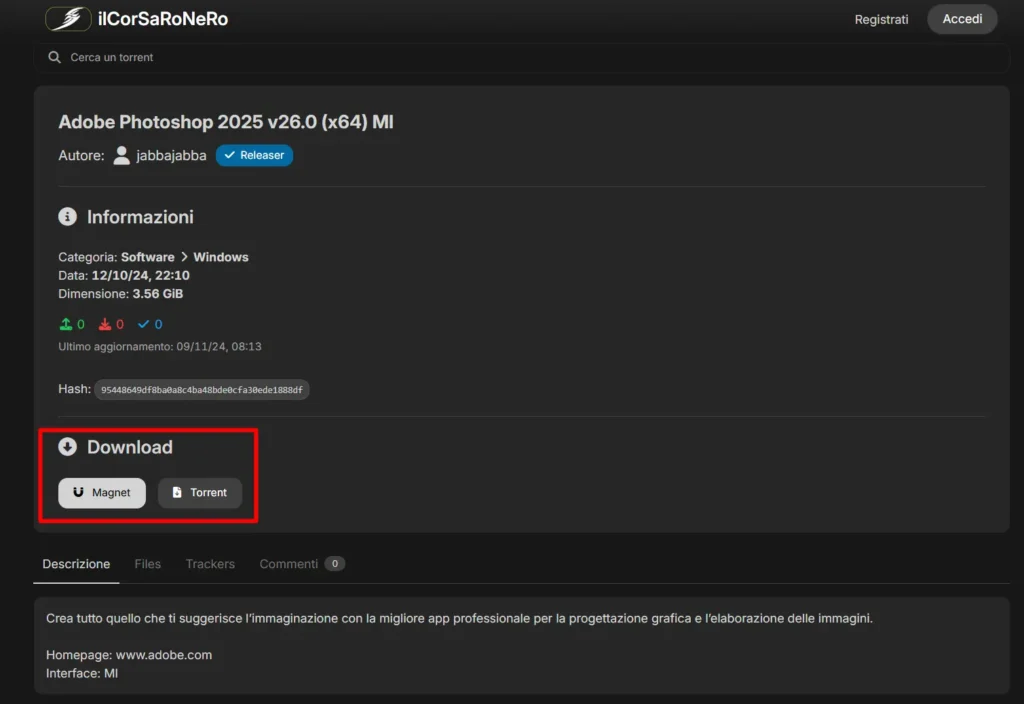Click the Download heading text
1024x704 pixels.
[130, 447]
